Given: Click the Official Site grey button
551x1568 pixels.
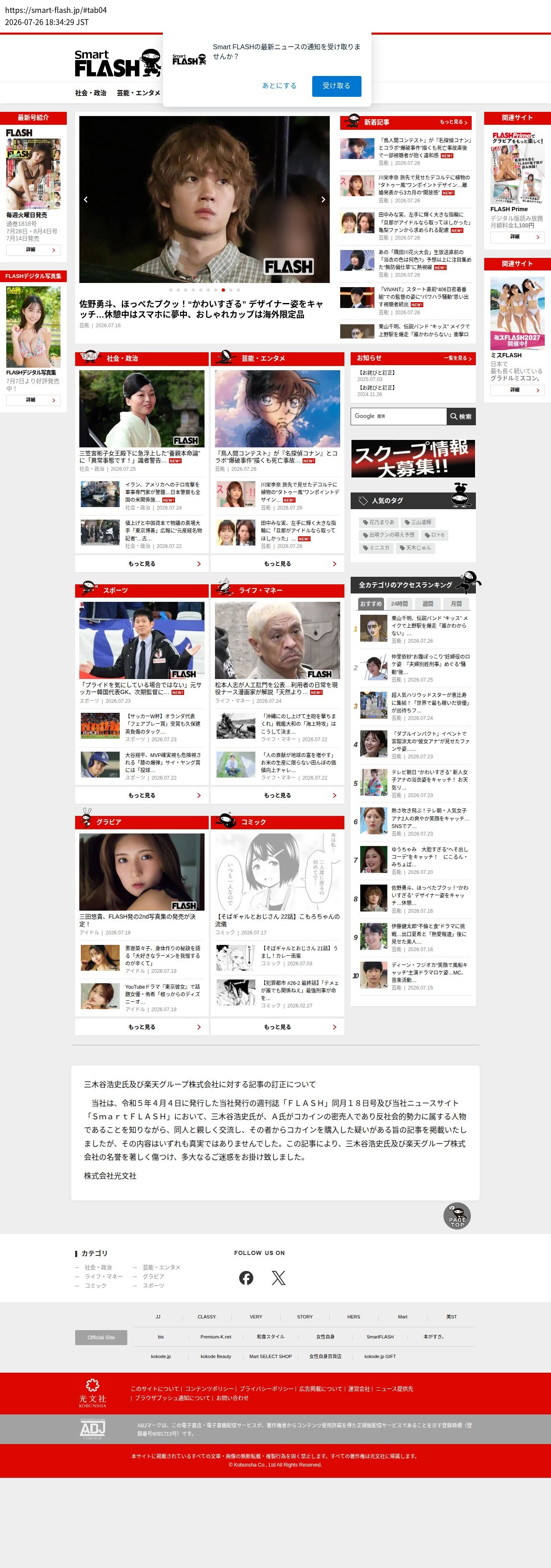Looking at the screenshot, I should click(101, 1337).
